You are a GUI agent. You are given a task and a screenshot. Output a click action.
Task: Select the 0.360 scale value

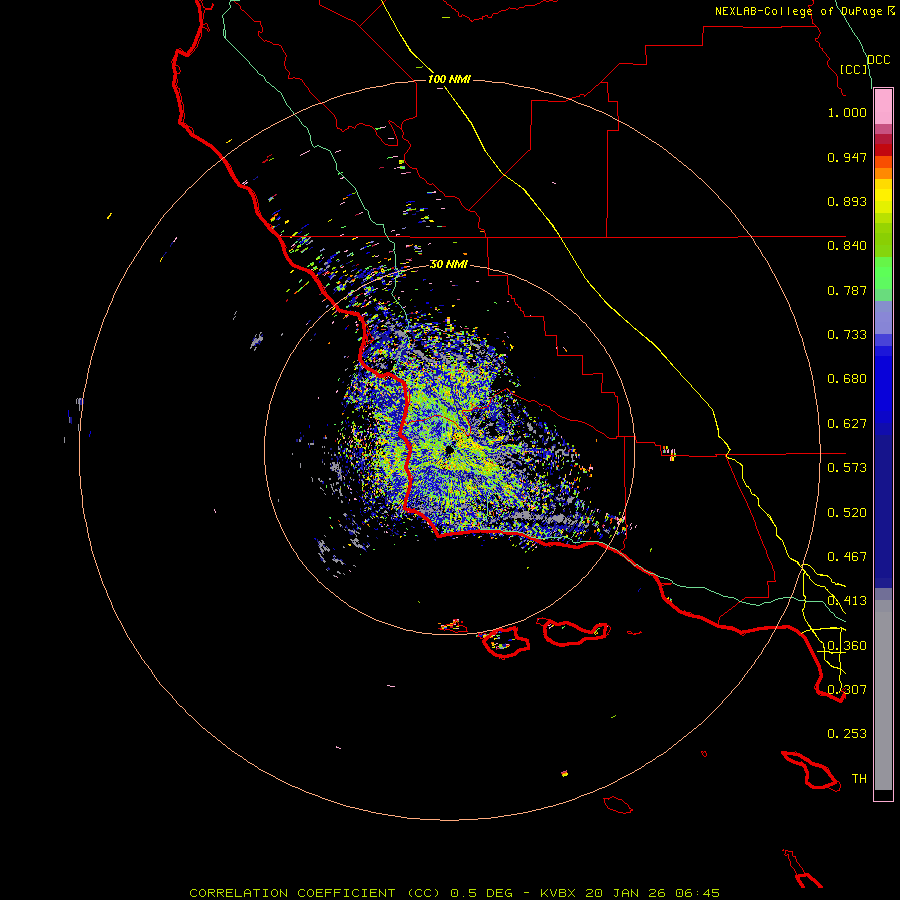click(847, 646)
